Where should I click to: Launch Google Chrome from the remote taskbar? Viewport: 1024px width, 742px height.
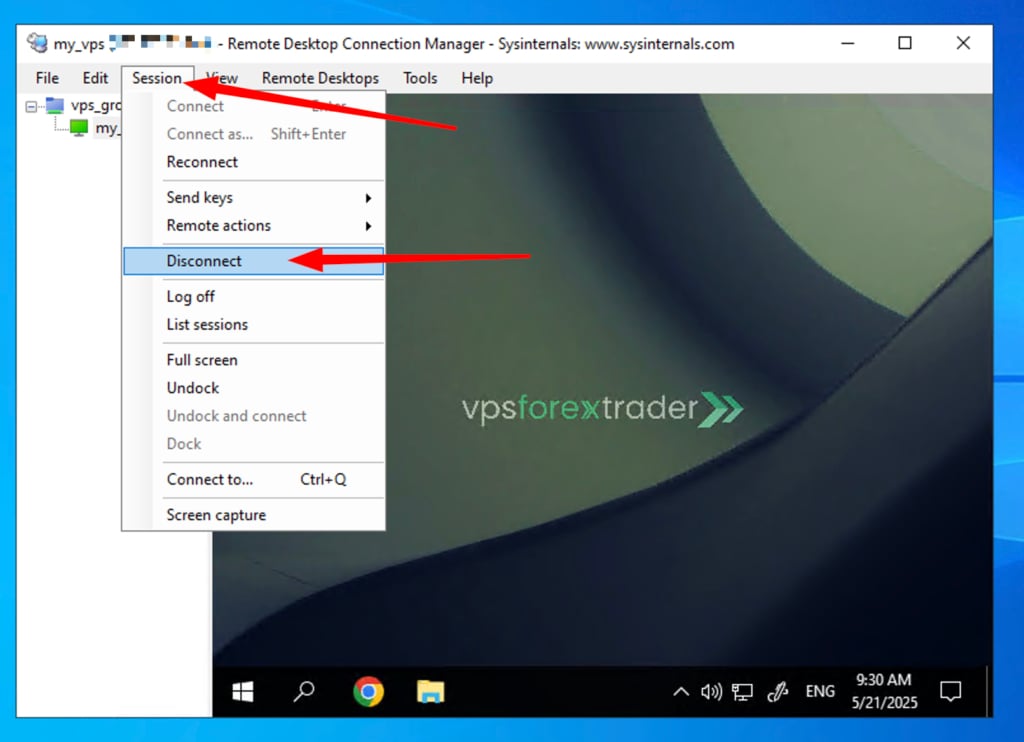(x=368, y=692)
